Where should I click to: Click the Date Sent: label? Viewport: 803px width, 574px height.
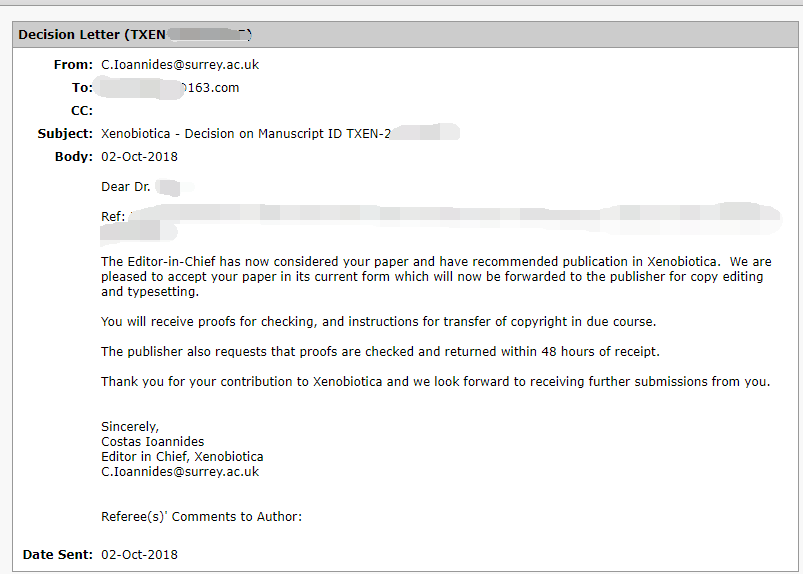click(57, 555)
